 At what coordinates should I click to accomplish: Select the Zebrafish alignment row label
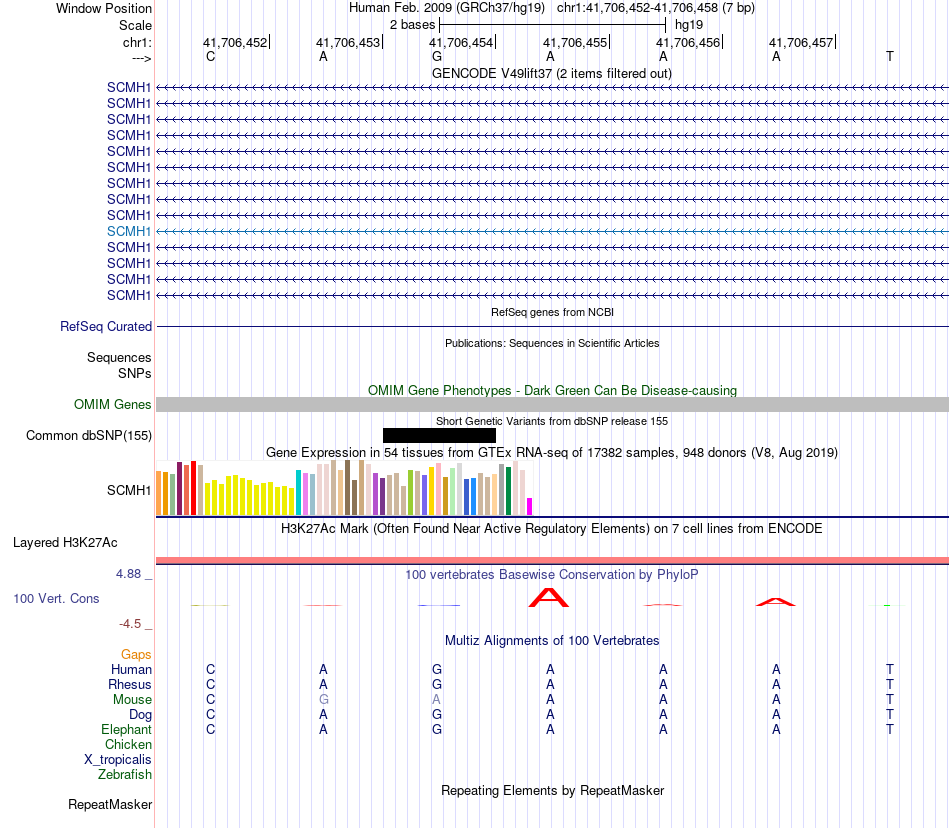(125, 774)
